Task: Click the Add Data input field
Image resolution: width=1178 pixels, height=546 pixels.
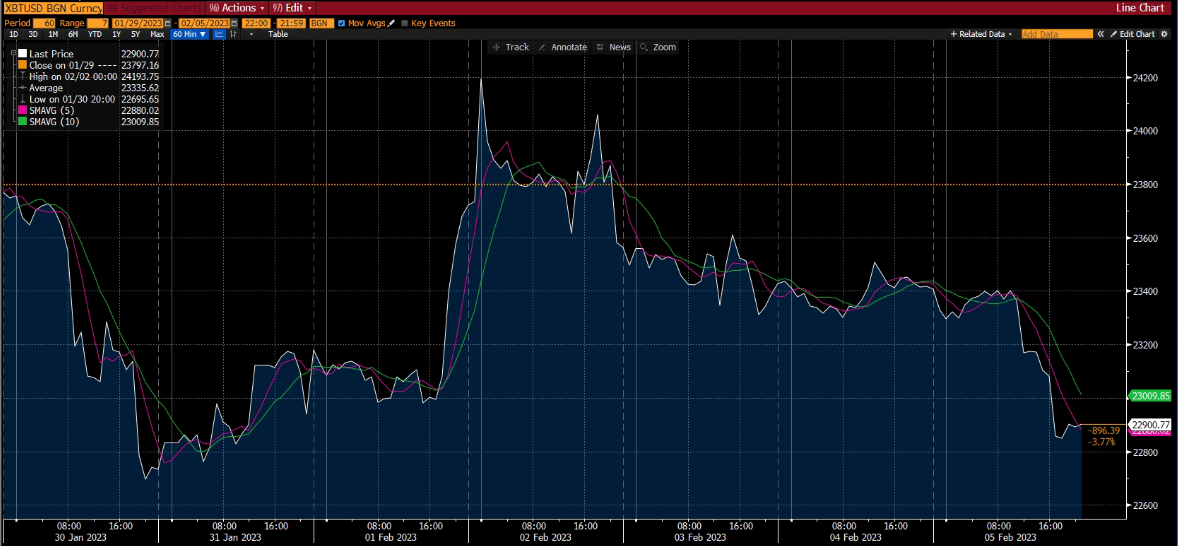Action: click(x=1057, y=34)
